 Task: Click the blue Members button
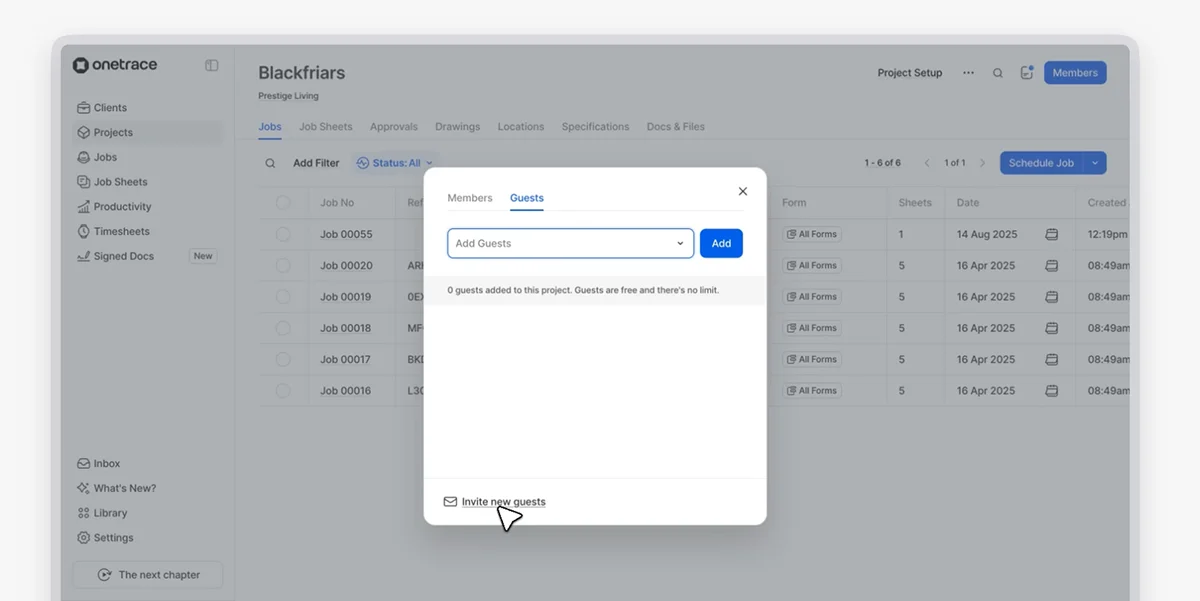point(1075,73)
